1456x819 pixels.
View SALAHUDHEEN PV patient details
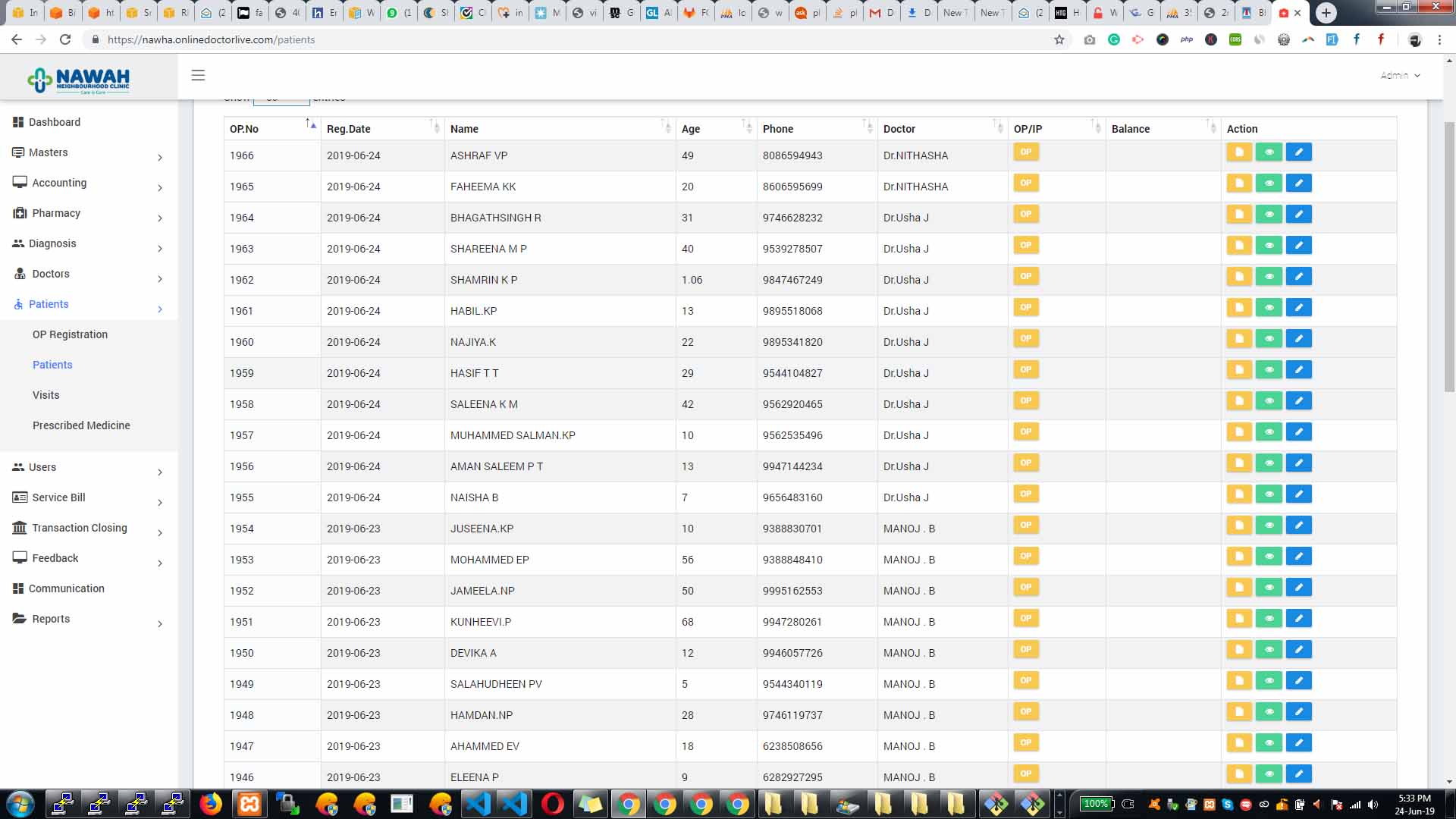[x=1269, y=681]
